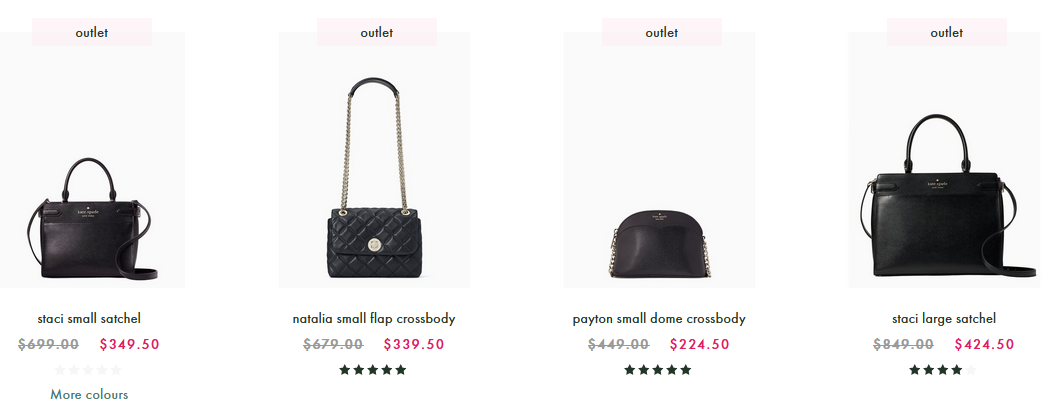Click the five-star rating under payton crossbody

click(658, 370)
